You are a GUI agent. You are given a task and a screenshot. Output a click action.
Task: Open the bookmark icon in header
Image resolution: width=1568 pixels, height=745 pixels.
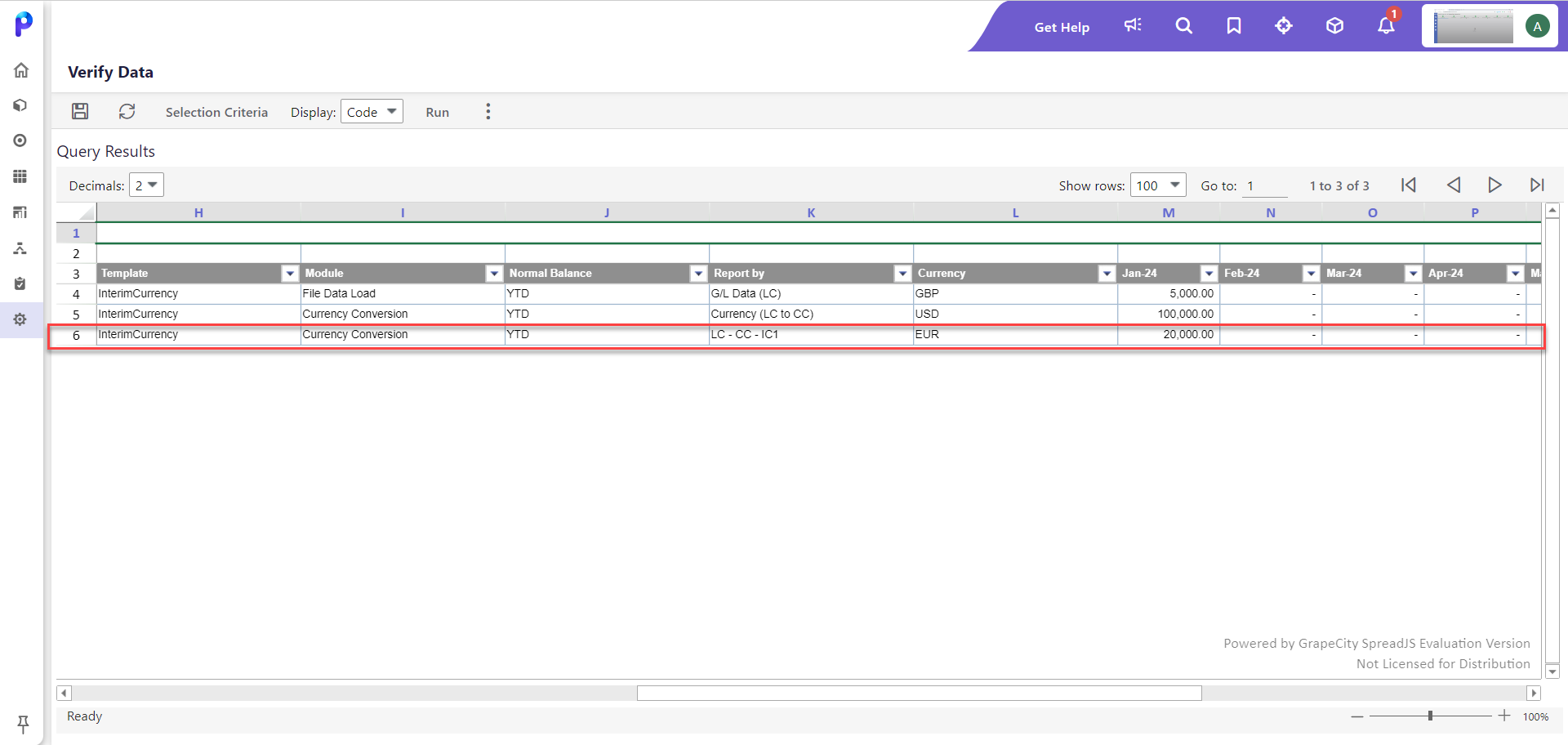click(1234, 26)
